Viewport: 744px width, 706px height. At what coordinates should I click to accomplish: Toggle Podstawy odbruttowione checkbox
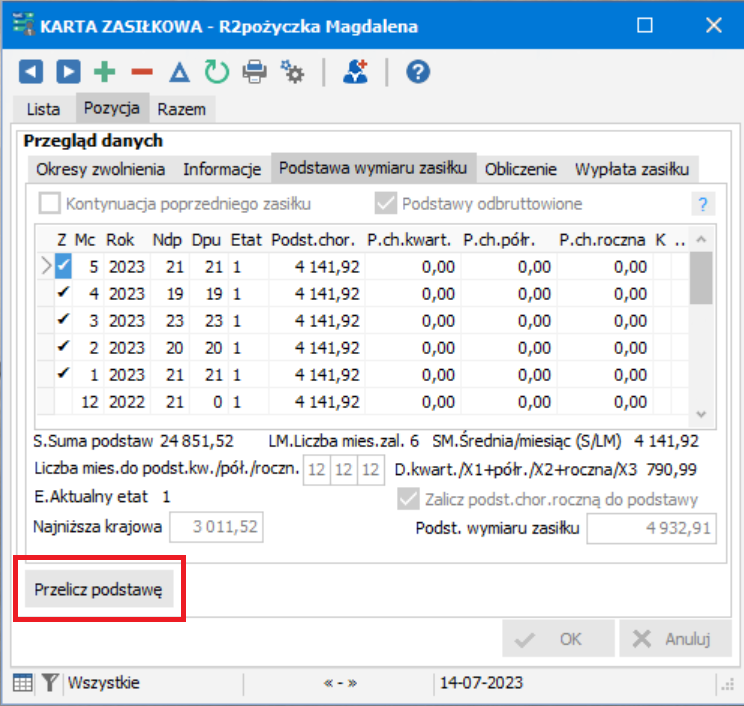click(385, 204)
